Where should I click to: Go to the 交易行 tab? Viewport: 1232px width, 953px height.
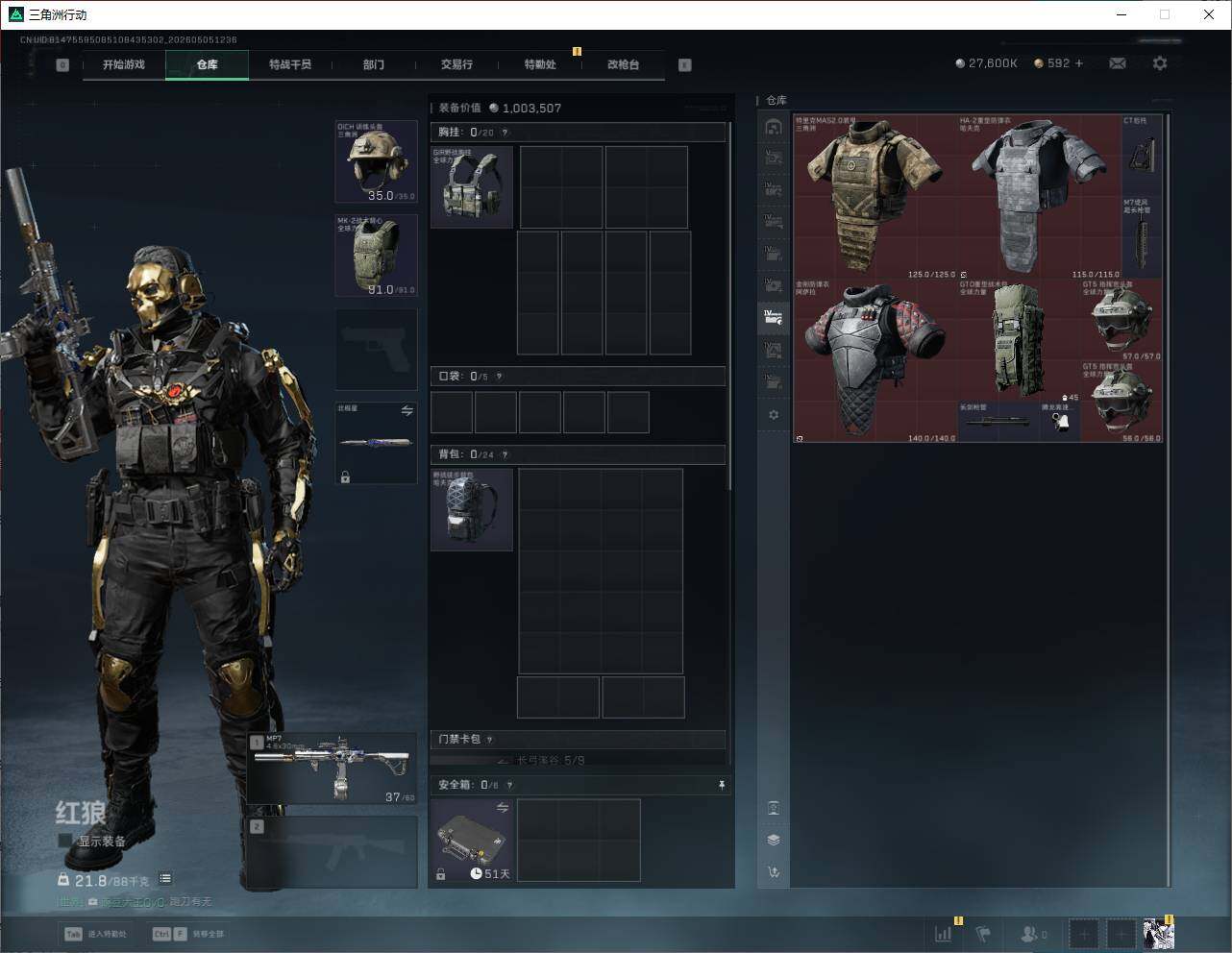point(456,64)
